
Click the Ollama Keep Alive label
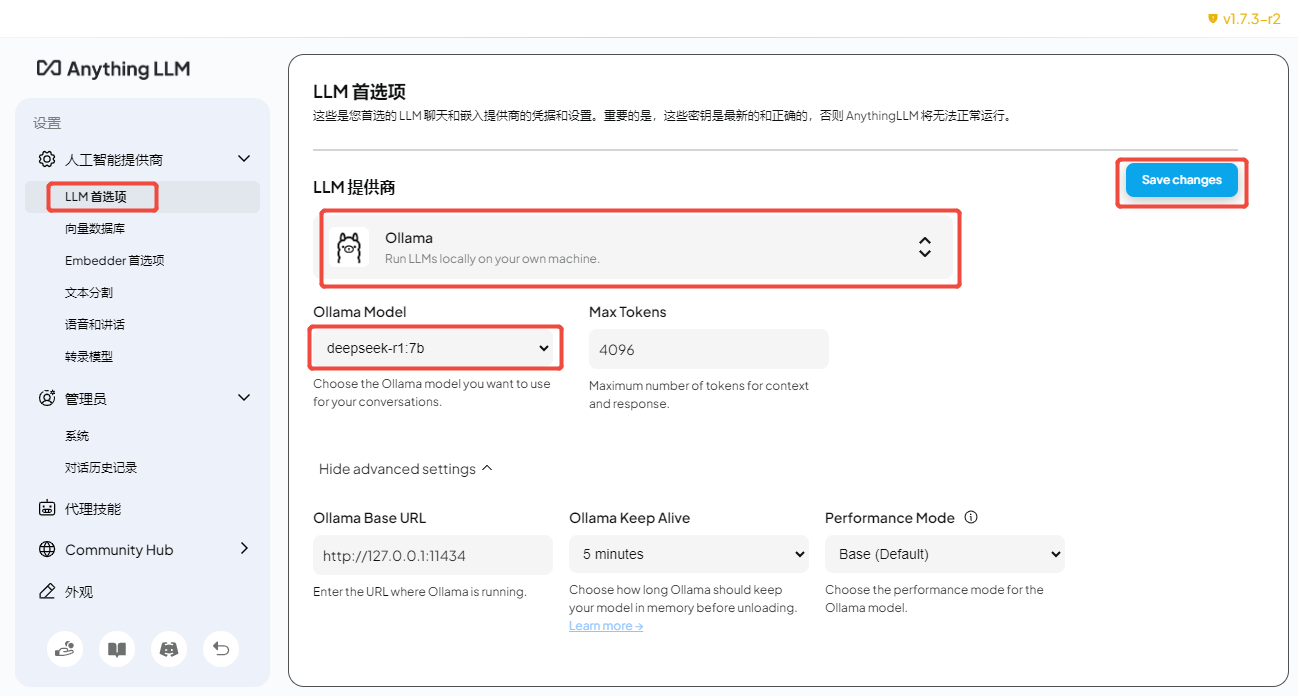[630, 518]
